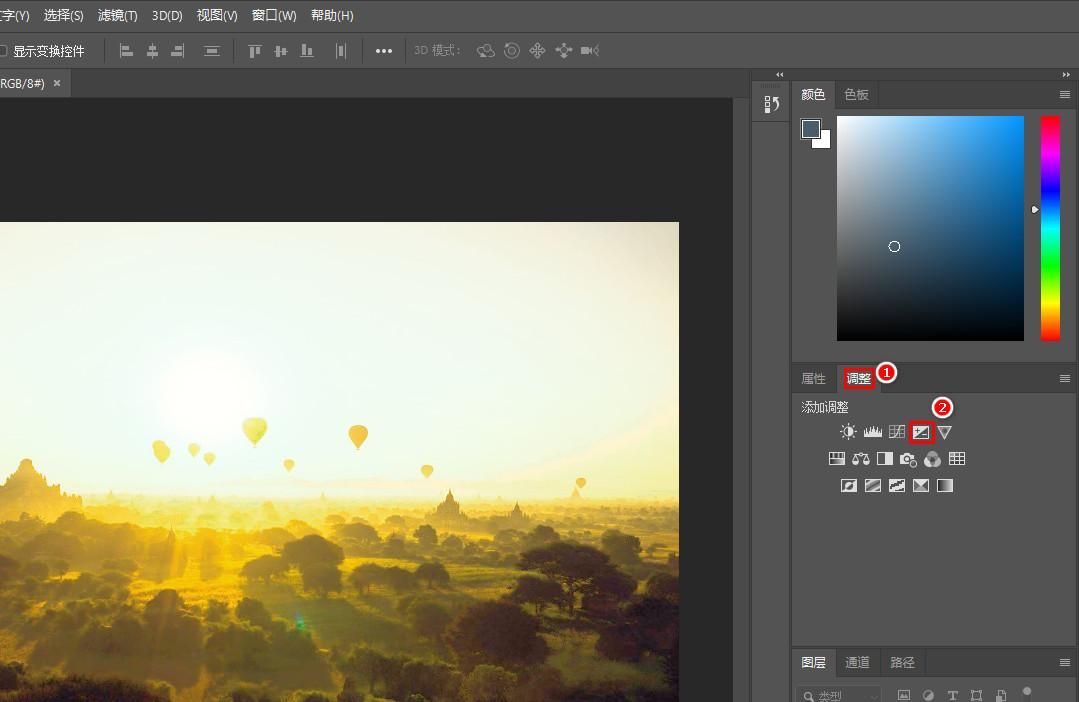Switch to the 通道 tab
Screen dimensions: 1079x702
pos(857,662)
